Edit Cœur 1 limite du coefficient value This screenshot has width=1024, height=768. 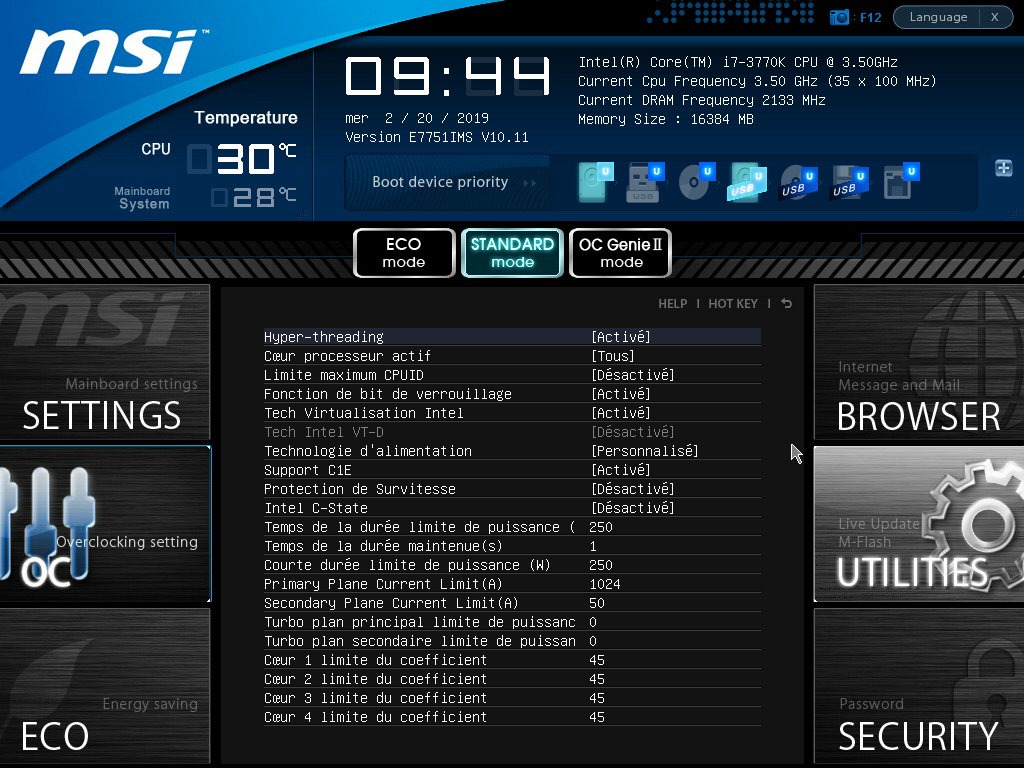coord(597,660)
